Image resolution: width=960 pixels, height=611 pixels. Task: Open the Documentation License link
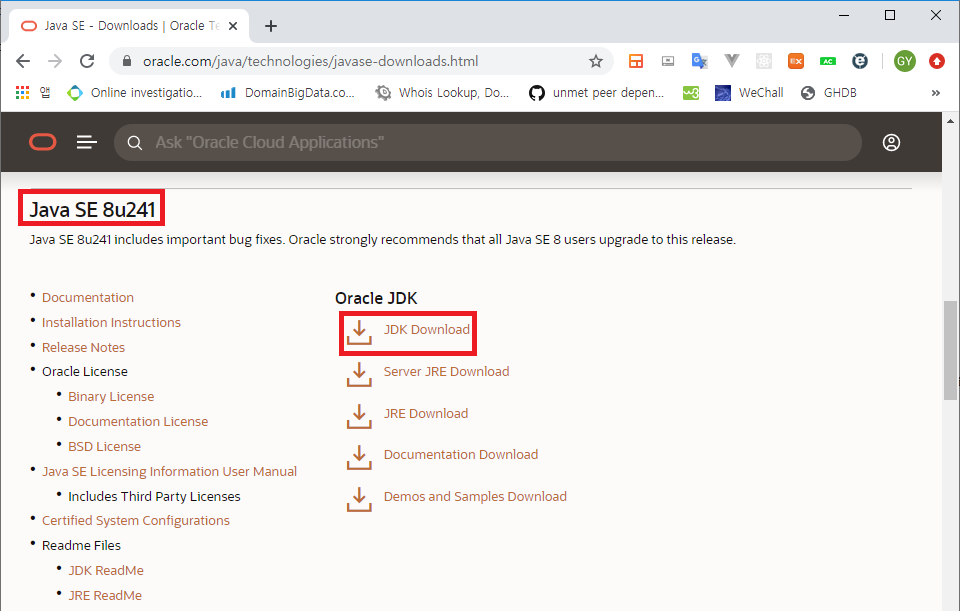[x=138, y=422]
